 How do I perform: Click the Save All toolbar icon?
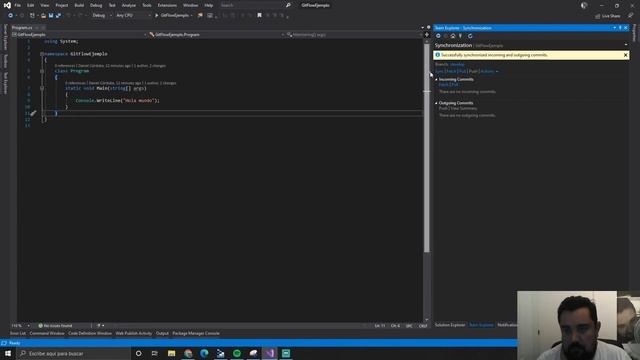pyautogui.click(x=58, y=16)
